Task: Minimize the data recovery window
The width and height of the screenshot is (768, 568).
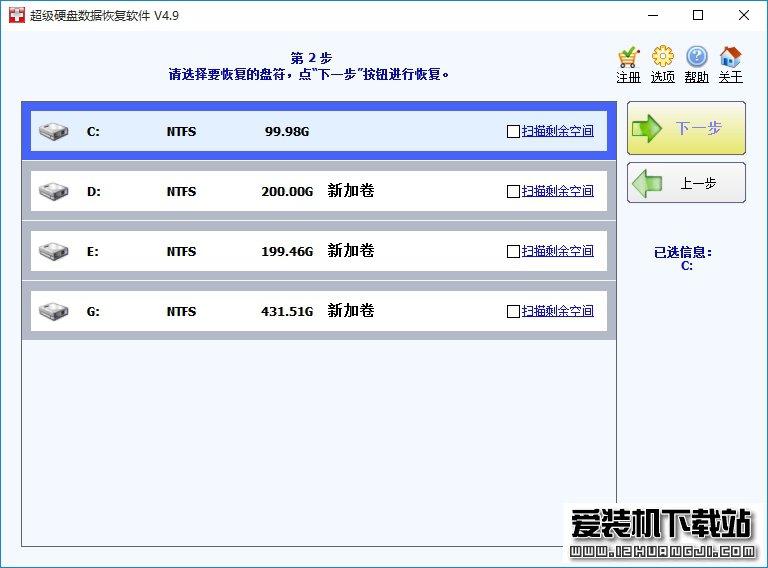Action: pyautogui.click(x=653, y=15)
